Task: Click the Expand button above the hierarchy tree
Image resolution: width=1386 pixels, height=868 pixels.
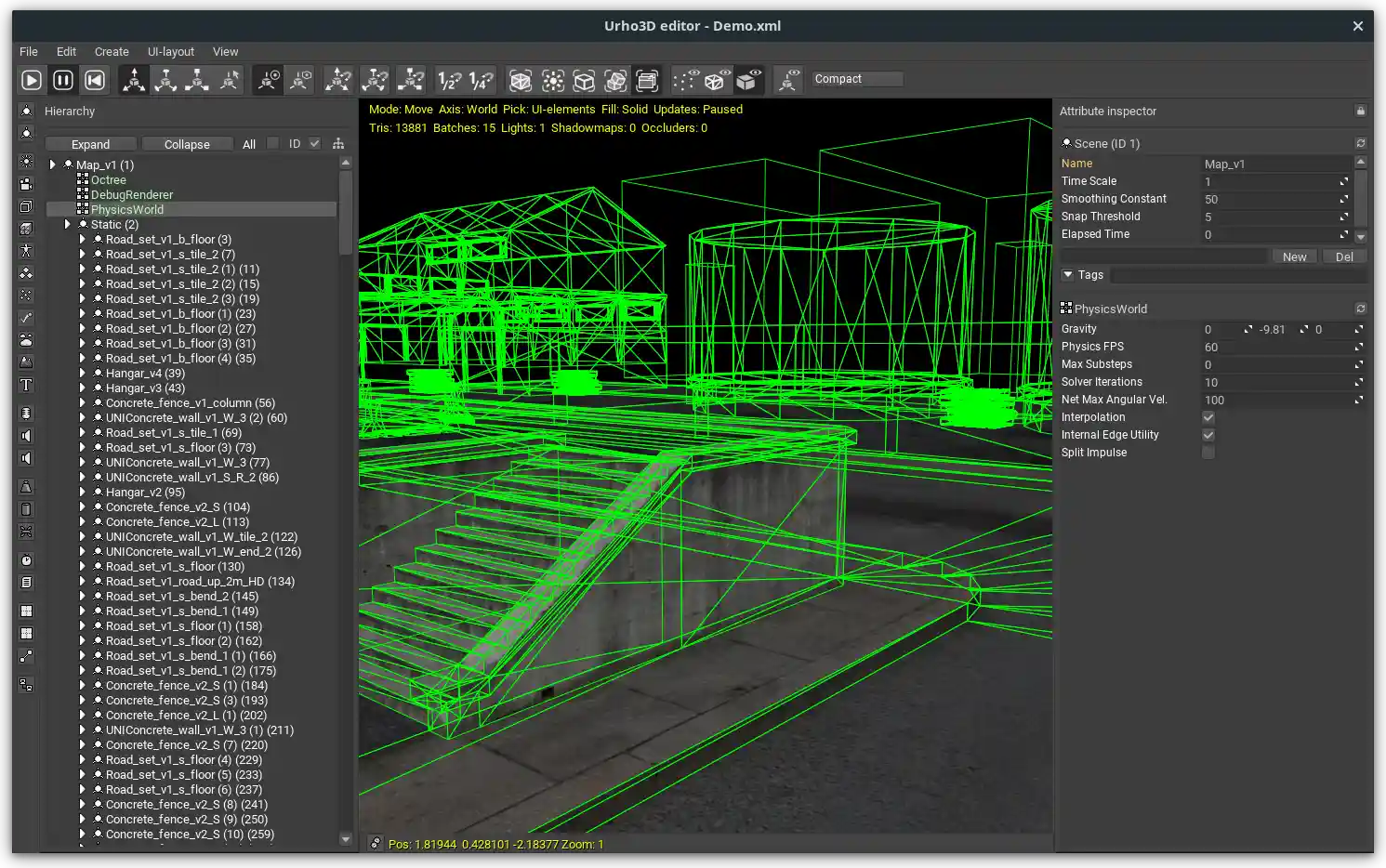Action: coord(89,143)
